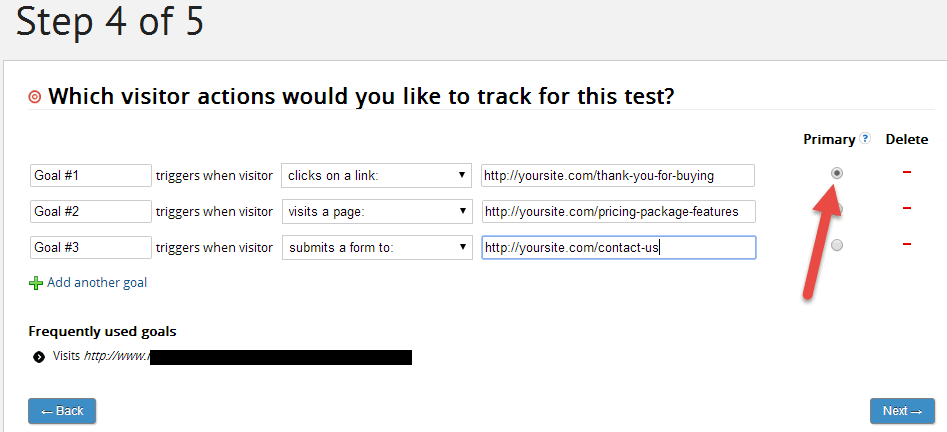947x432 pixels.
Task: Go to the next step
Action: pyautogui.click(x=902, y=411)
